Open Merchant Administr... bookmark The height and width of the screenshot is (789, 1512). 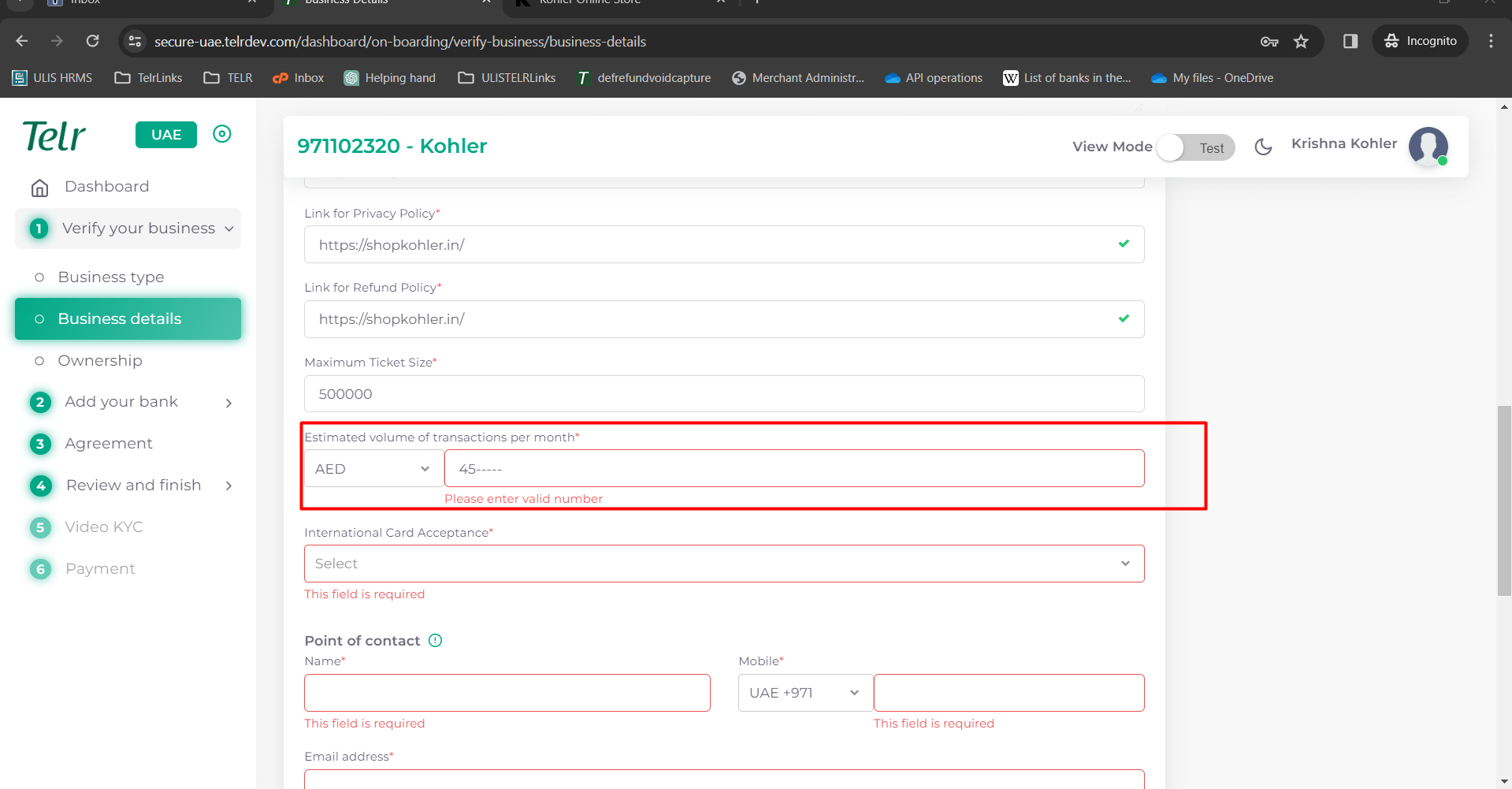[x=798, y=78]
